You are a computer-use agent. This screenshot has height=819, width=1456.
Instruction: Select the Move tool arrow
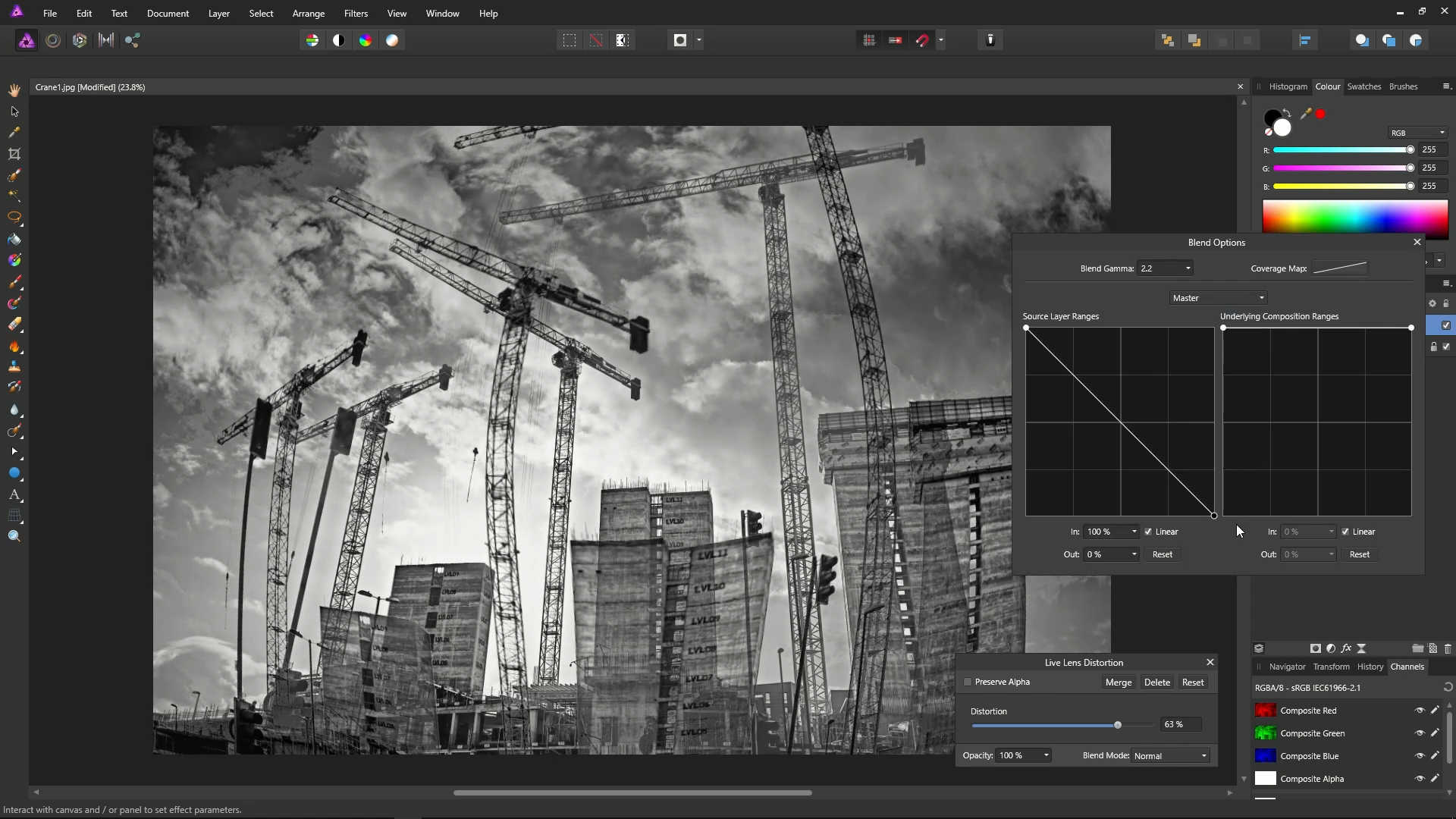coord(14,111)
